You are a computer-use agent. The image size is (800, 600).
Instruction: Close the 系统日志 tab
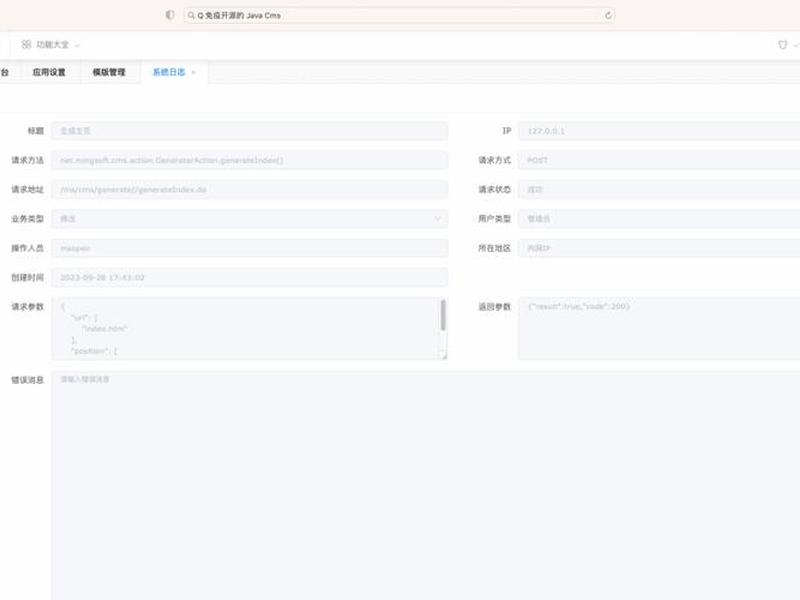[x=193, y=72]
